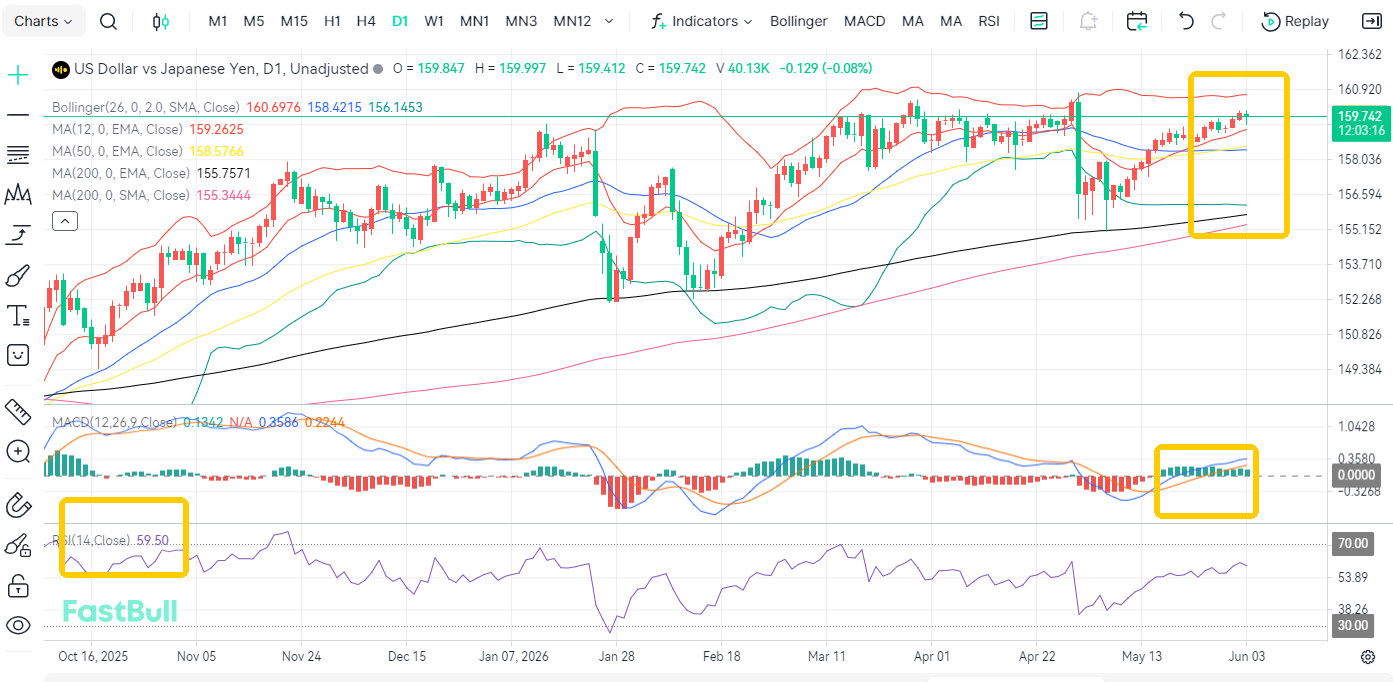Add the Bollinger quick indicator
This screenshot has width=1393, height=682.
point(799,21)
